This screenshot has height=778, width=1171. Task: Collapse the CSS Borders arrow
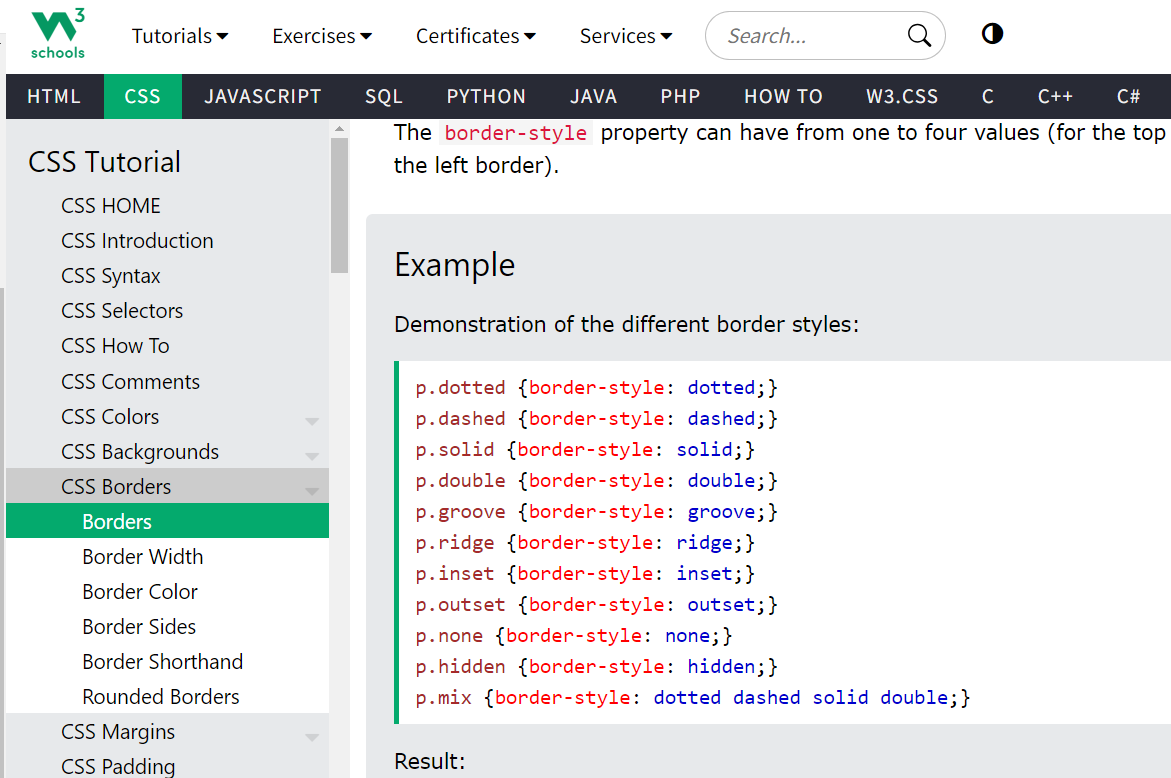coord(312,491)
